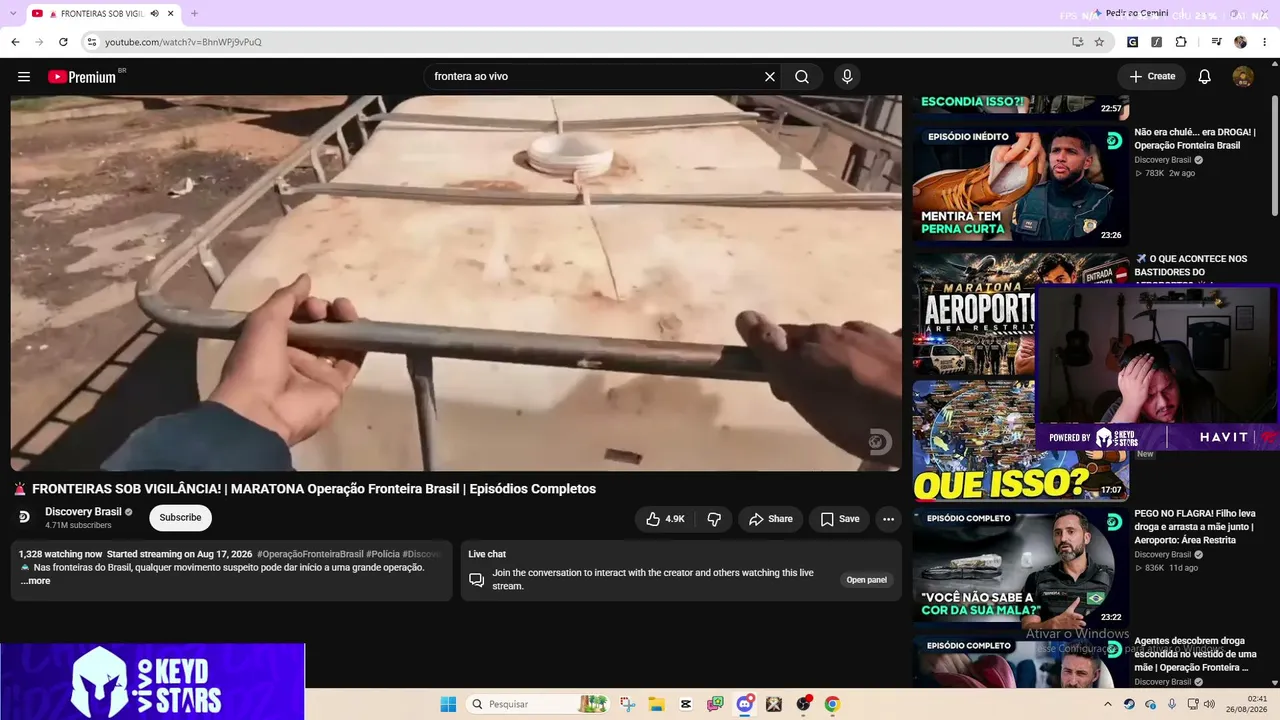The width and height of the screenshot is (1280, 720).
Task: Click the taskbar Pesquisar search box
Action: (x=538, y=704)
